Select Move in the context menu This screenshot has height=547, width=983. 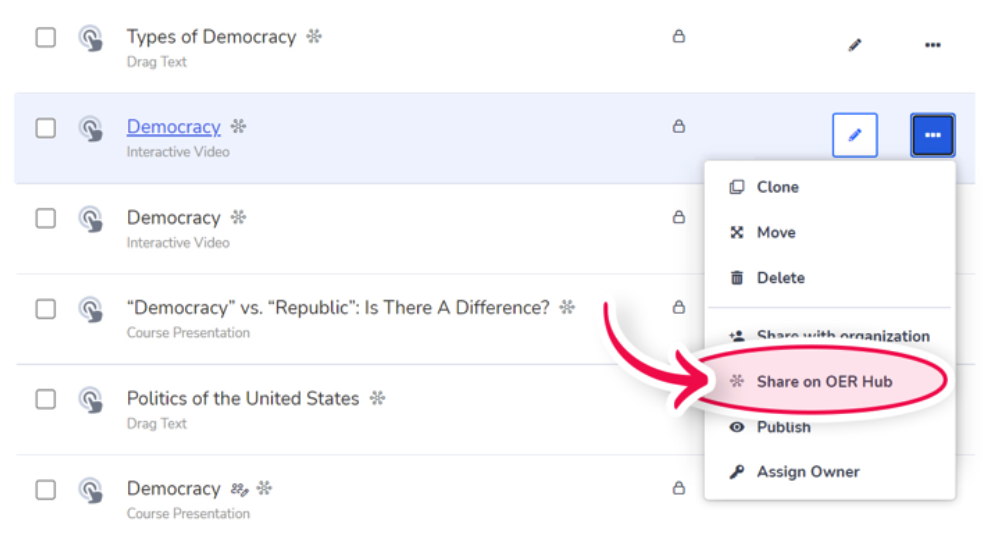pyautogui.click(x=776, y=232)
